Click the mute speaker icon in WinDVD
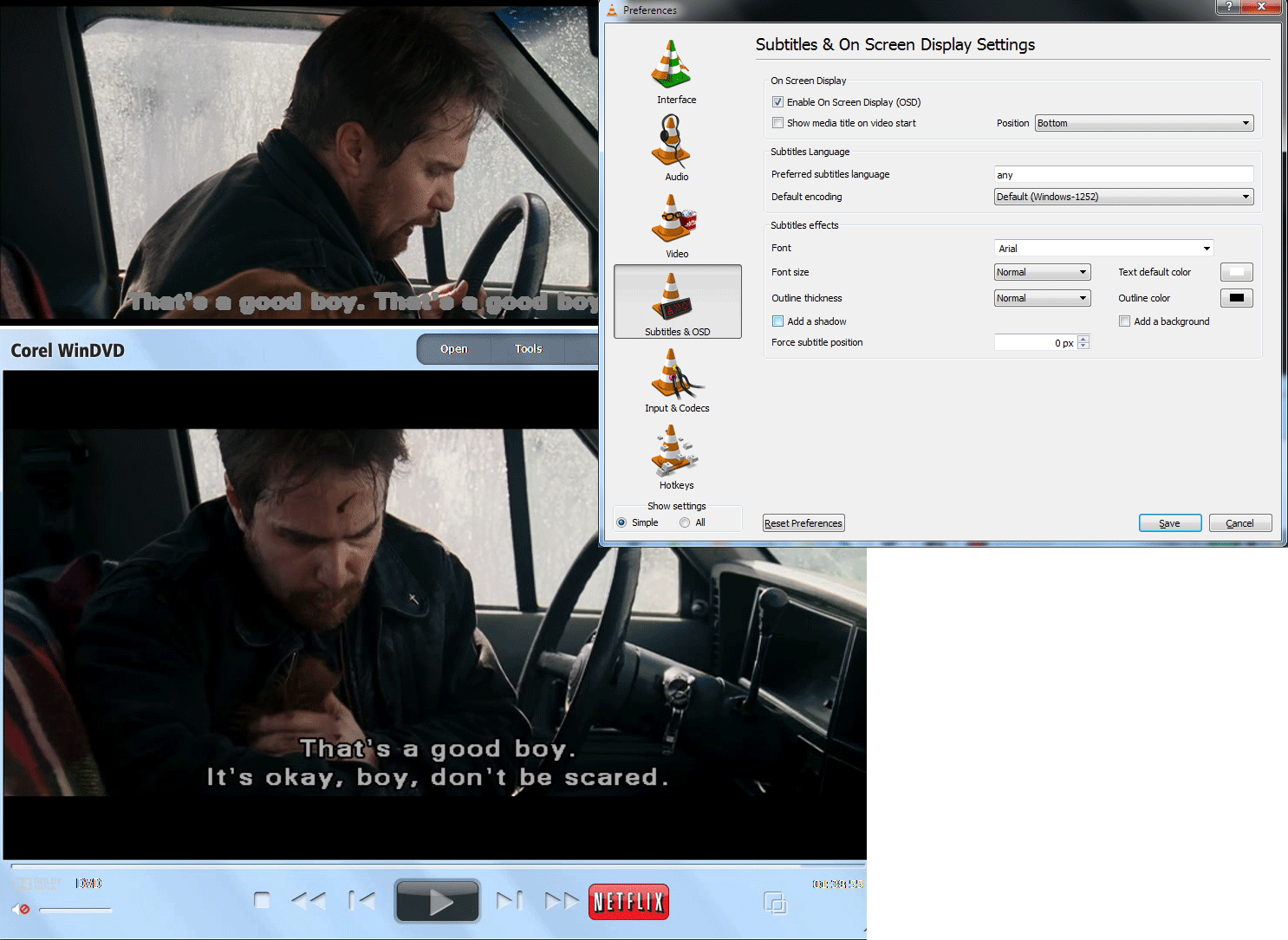 [x=21, y=909]
